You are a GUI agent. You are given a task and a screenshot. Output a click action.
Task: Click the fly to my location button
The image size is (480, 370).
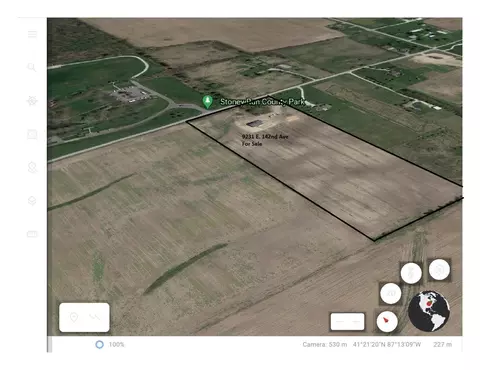[439, 269]
